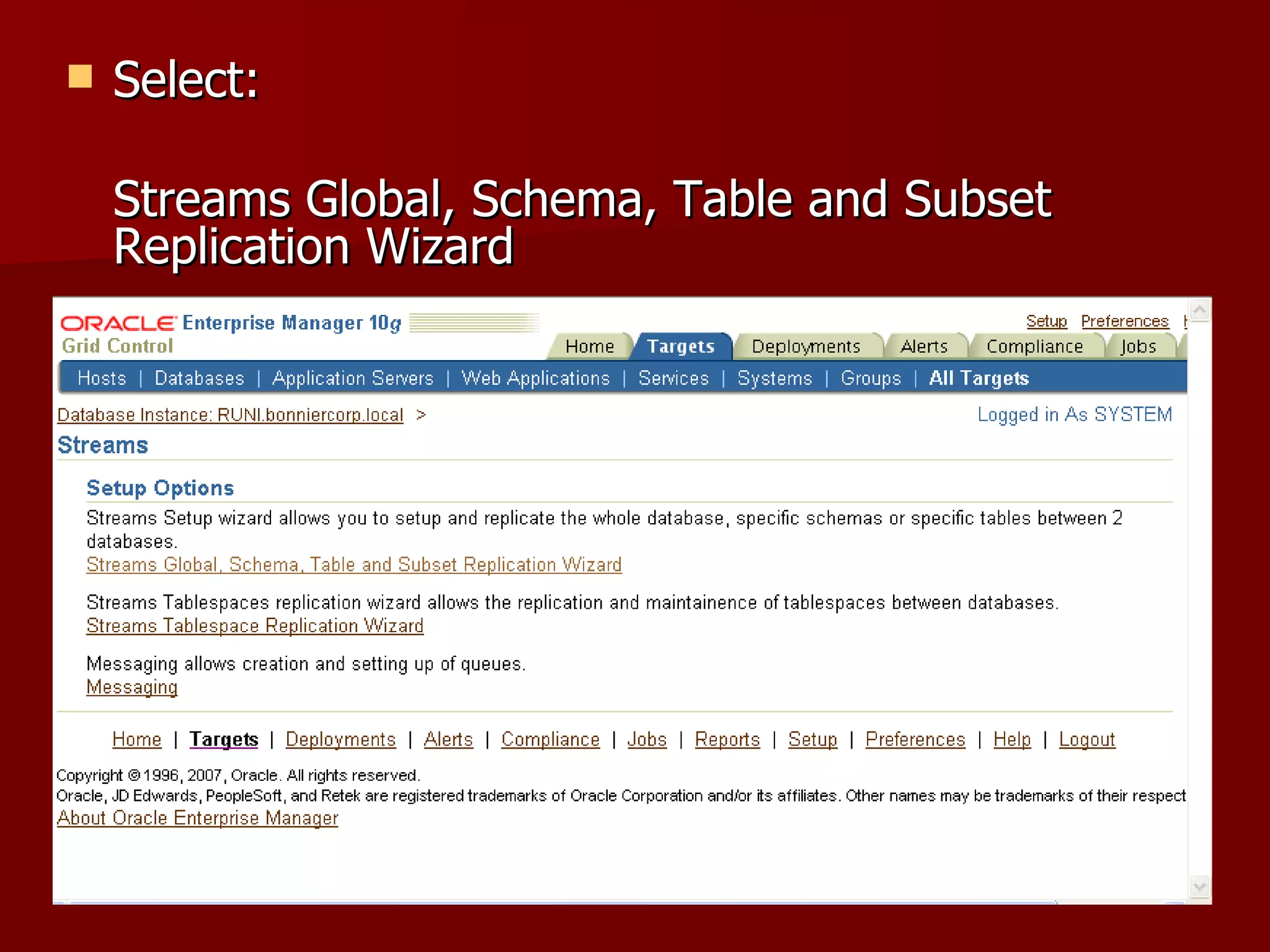Select Services in the subnav bar
The height and width of the screenshot is (952, 1270).
pos(673,378)
